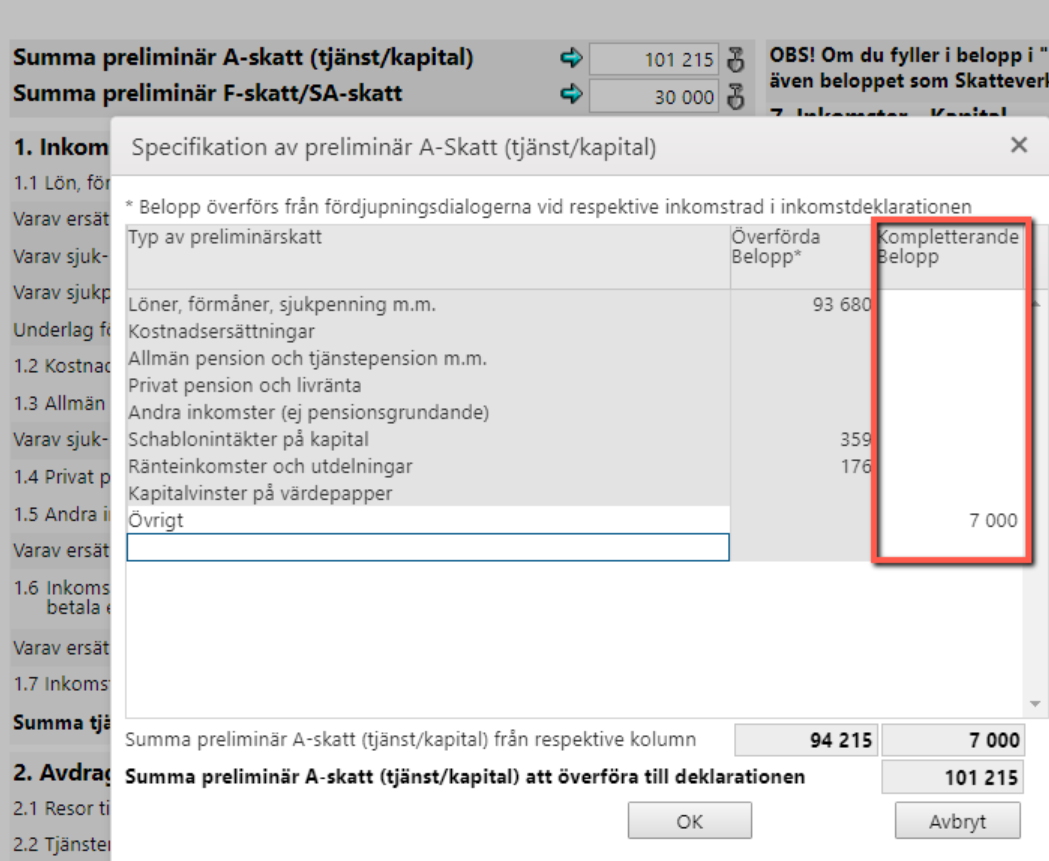Click the Överförda Belopp column header

(803, 257)
